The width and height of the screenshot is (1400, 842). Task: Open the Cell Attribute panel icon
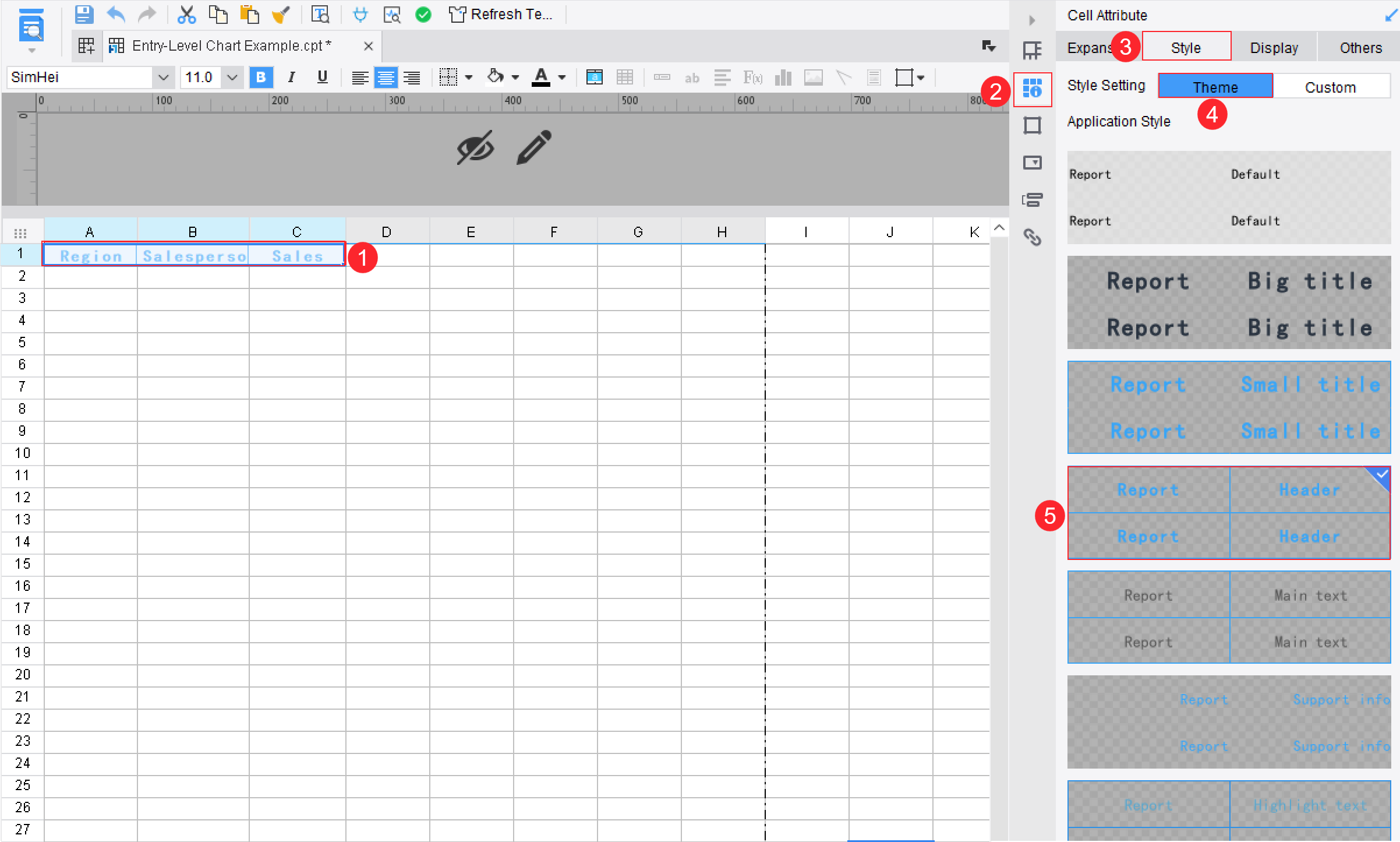point(1032,89)
